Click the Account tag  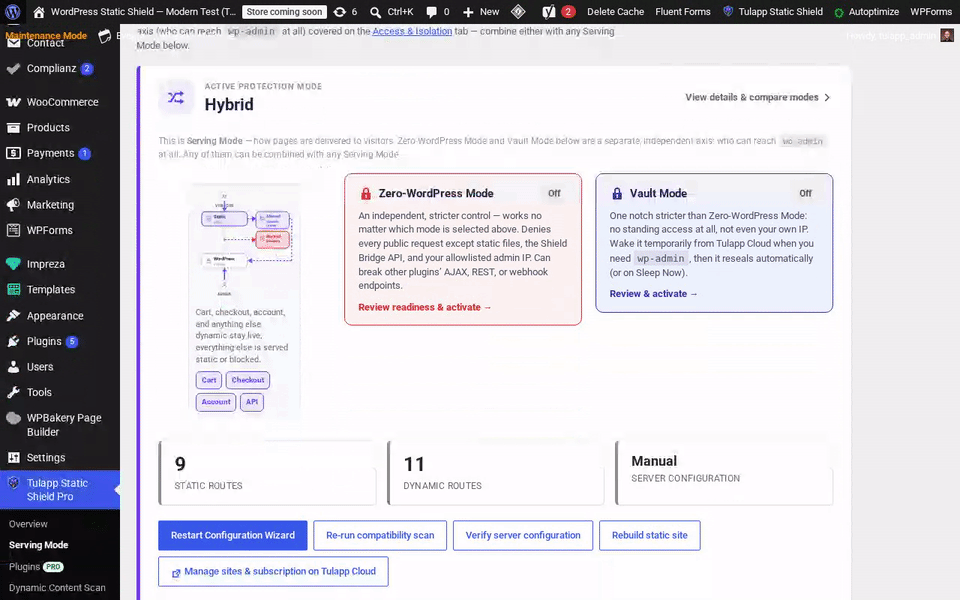click(216, 402)
